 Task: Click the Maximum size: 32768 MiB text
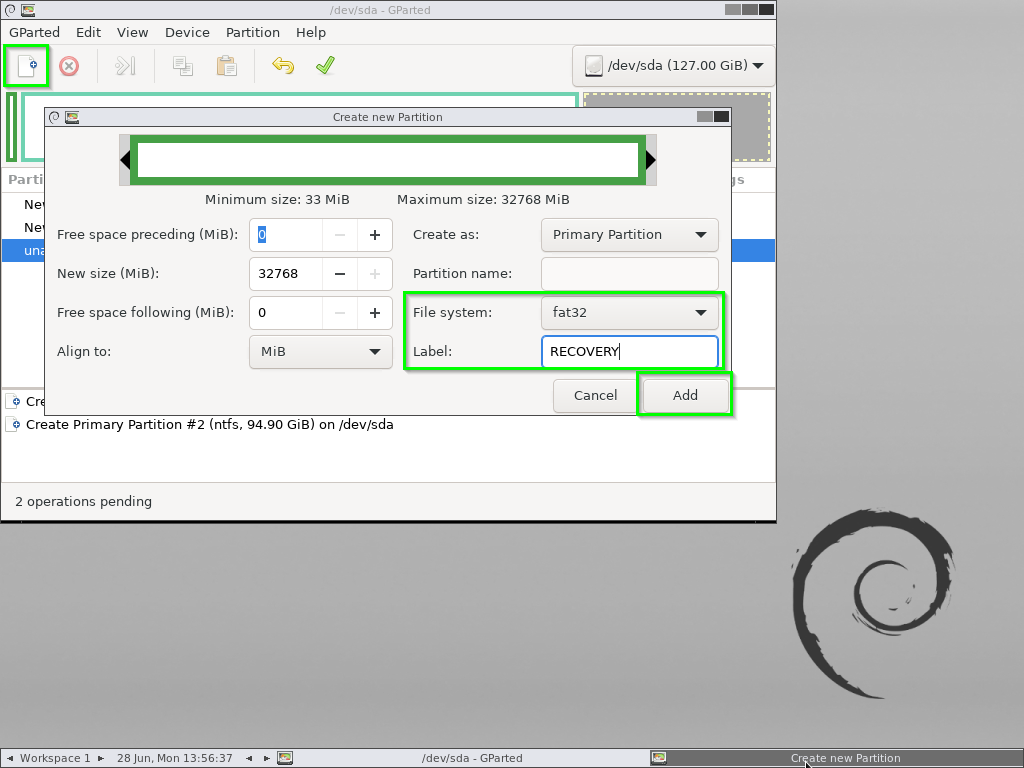pyautogui.click(x=483, y=200)
